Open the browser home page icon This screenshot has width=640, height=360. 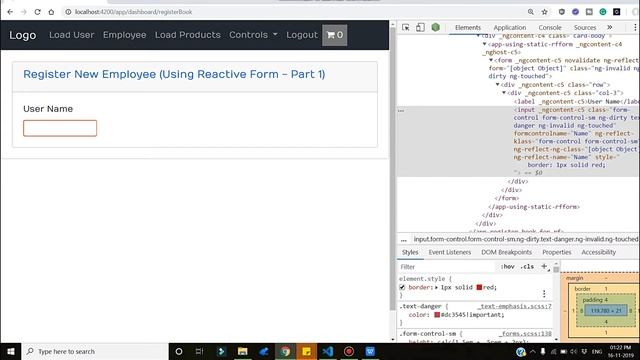[51, 12]
